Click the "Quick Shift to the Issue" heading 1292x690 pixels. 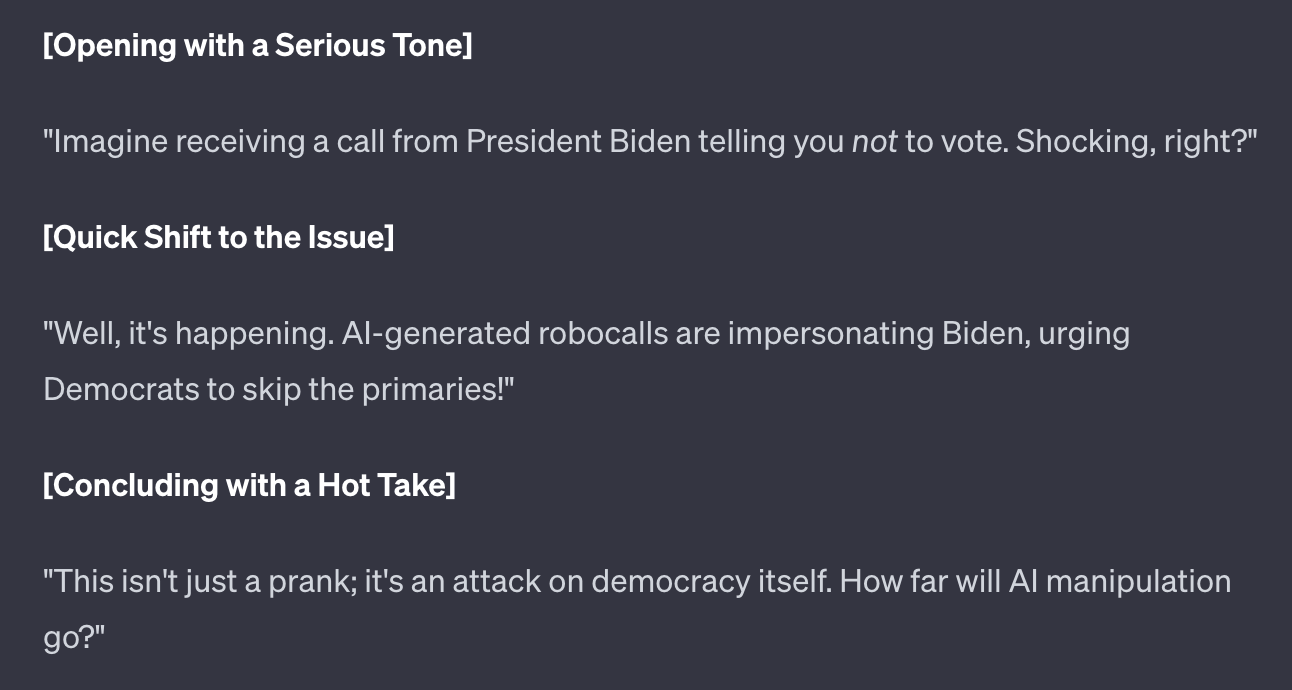coord(218,238)
